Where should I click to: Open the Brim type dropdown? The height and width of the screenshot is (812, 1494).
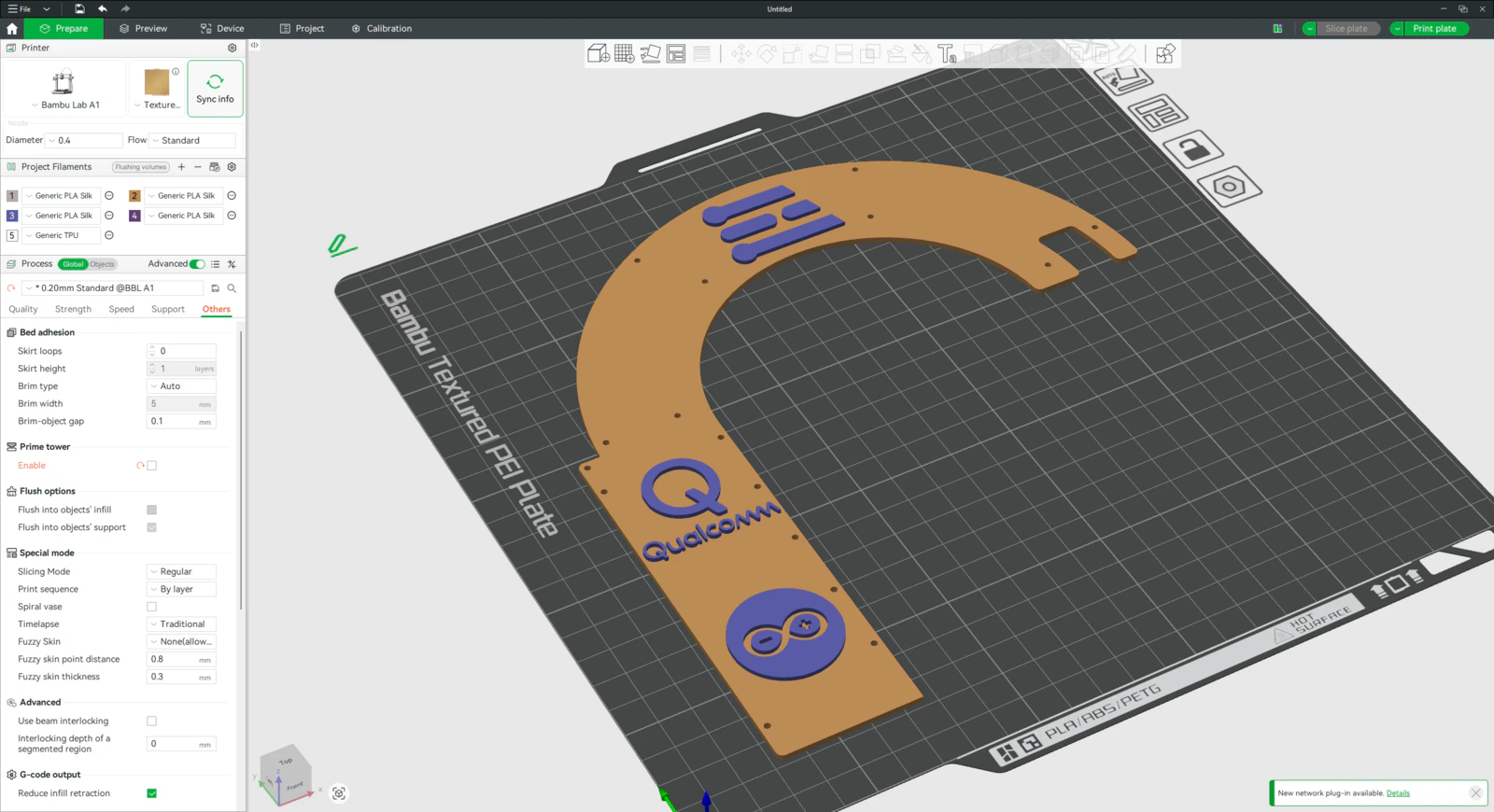(x=181, y=386)
